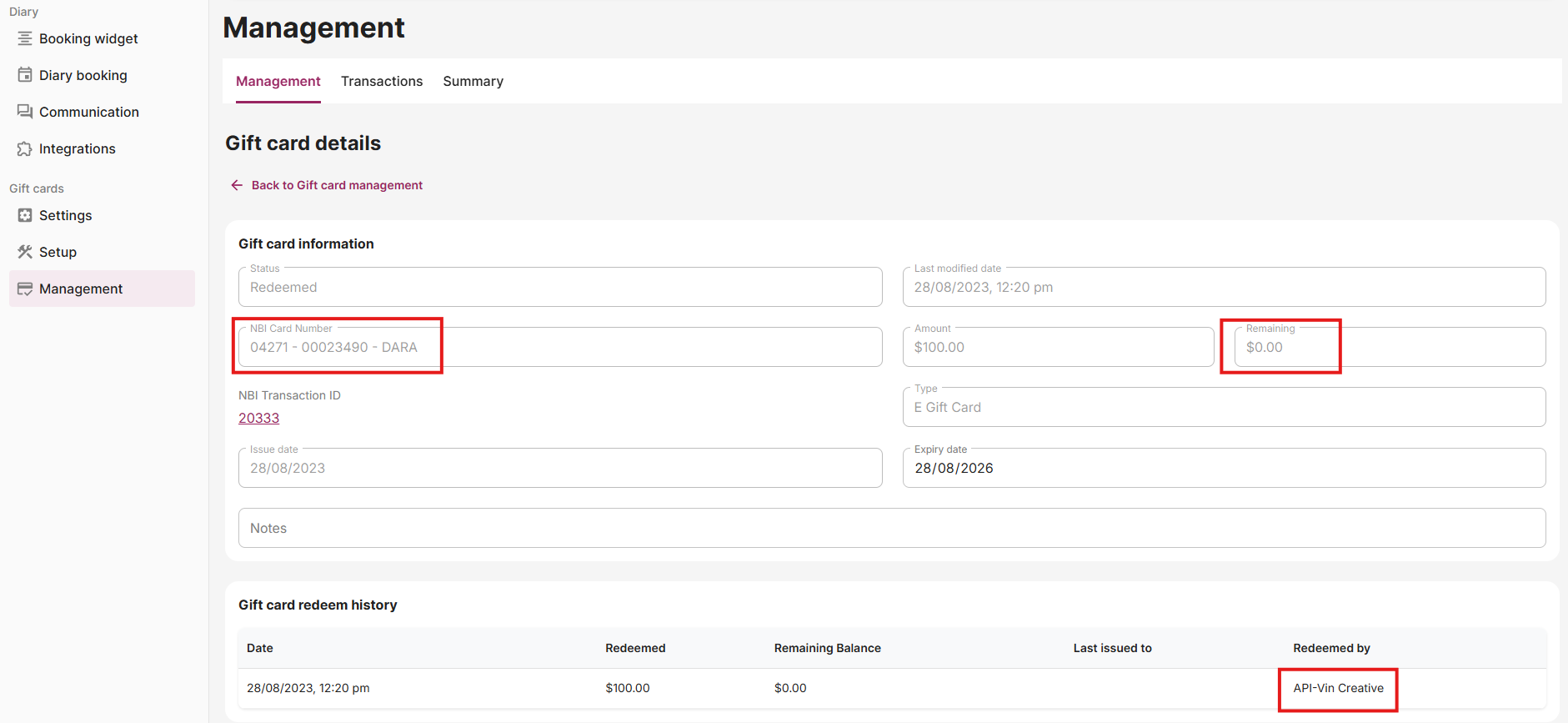Image resolution: width=1568 pixels, height=723 pixels.
Task: Click the Remaining balance field
Action: tap(1389, 347)
